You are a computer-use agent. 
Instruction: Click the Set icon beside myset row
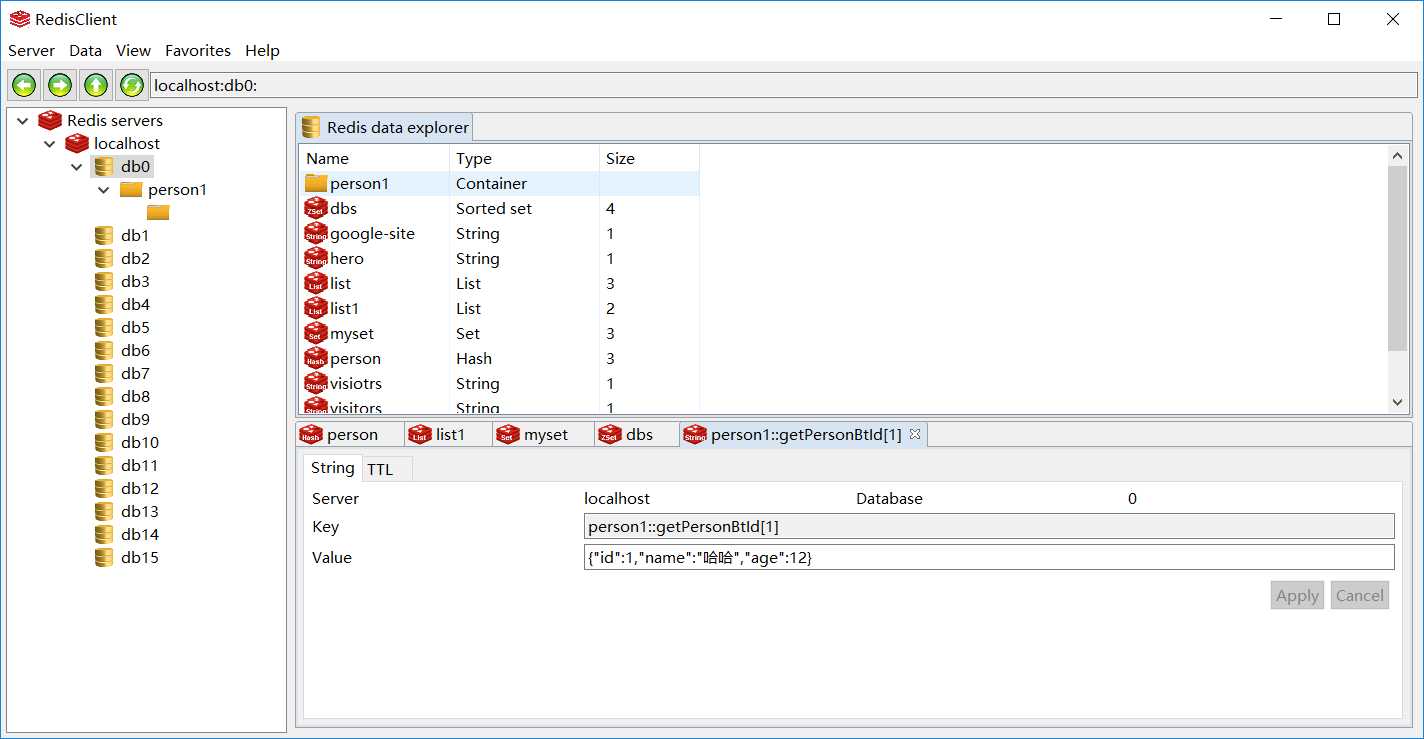click(316, 333)
